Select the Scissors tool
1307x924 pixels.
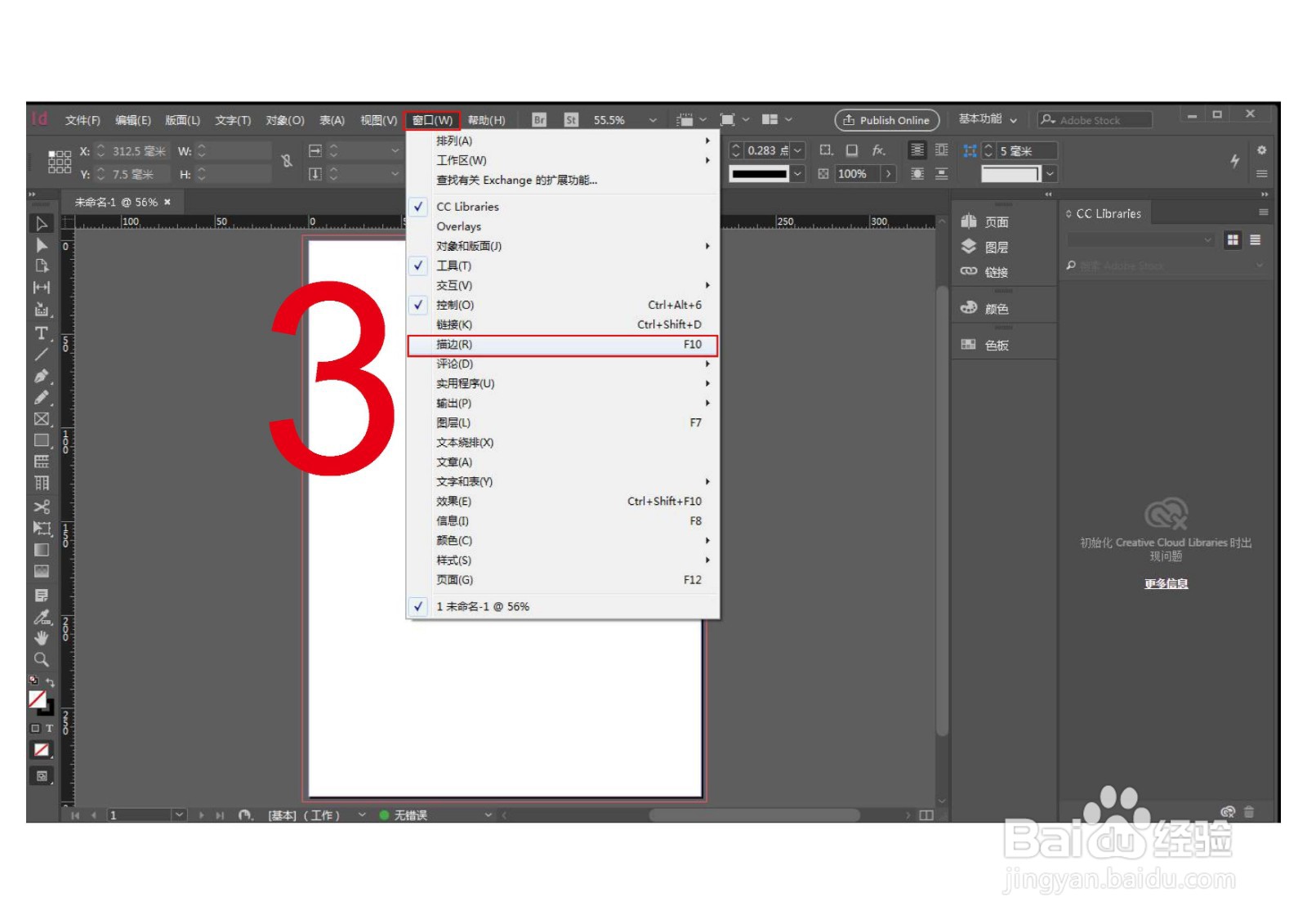coord(42,507)
